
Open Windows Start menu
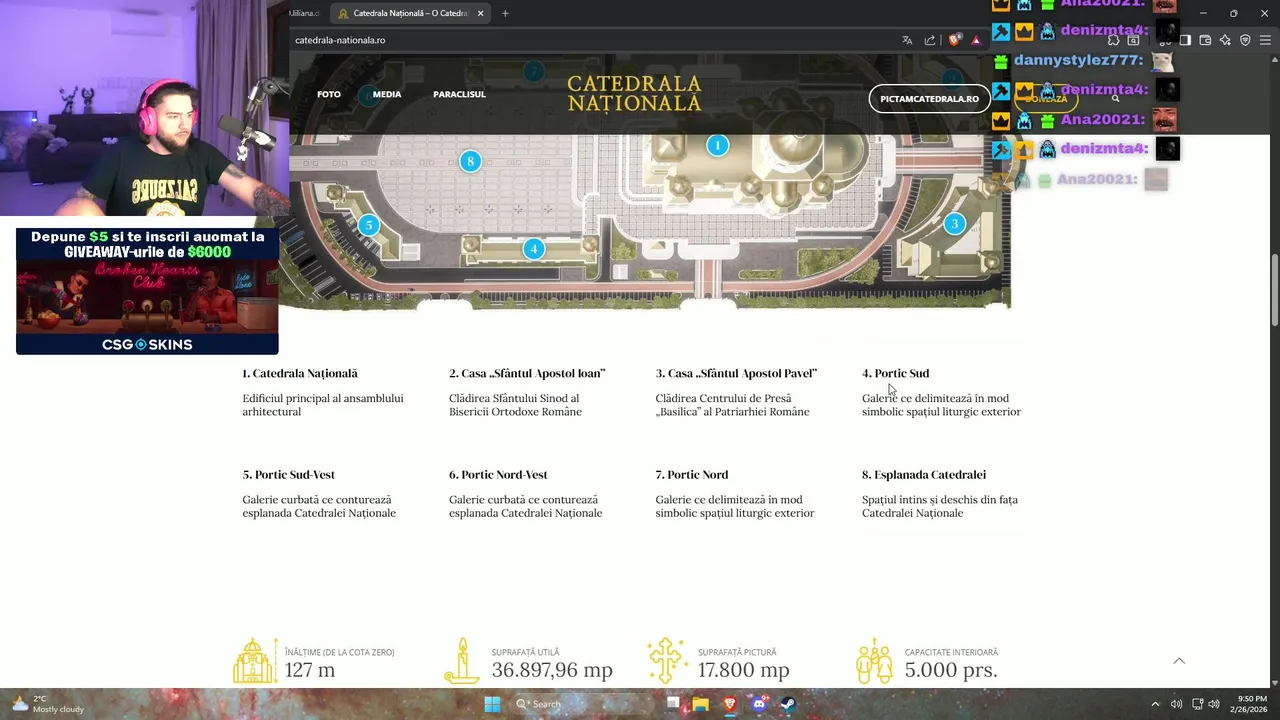tap(492, 704)
